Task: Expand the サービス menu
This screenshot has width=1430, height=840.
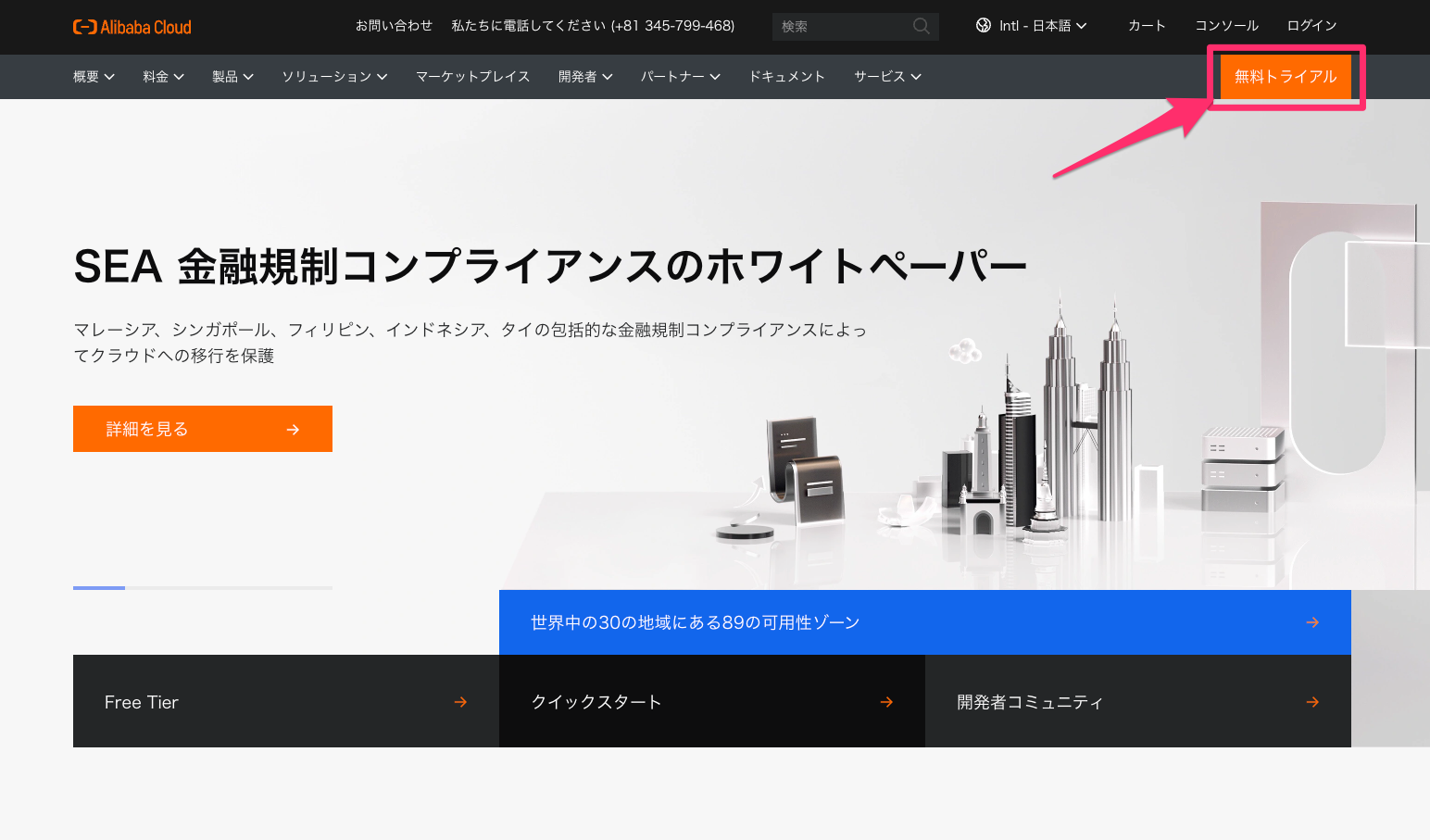Action: (887, 77)
